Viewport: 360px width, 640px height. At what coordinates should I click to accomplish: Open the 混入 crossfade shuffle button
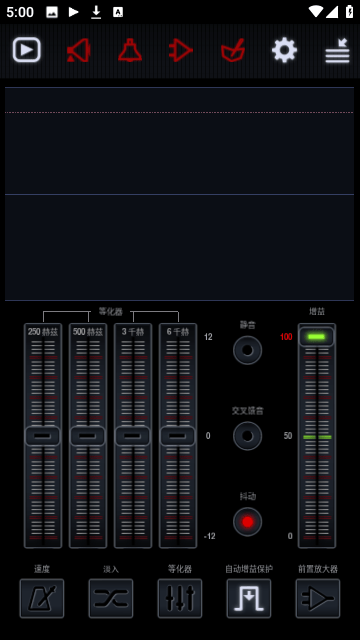[111, 598]
